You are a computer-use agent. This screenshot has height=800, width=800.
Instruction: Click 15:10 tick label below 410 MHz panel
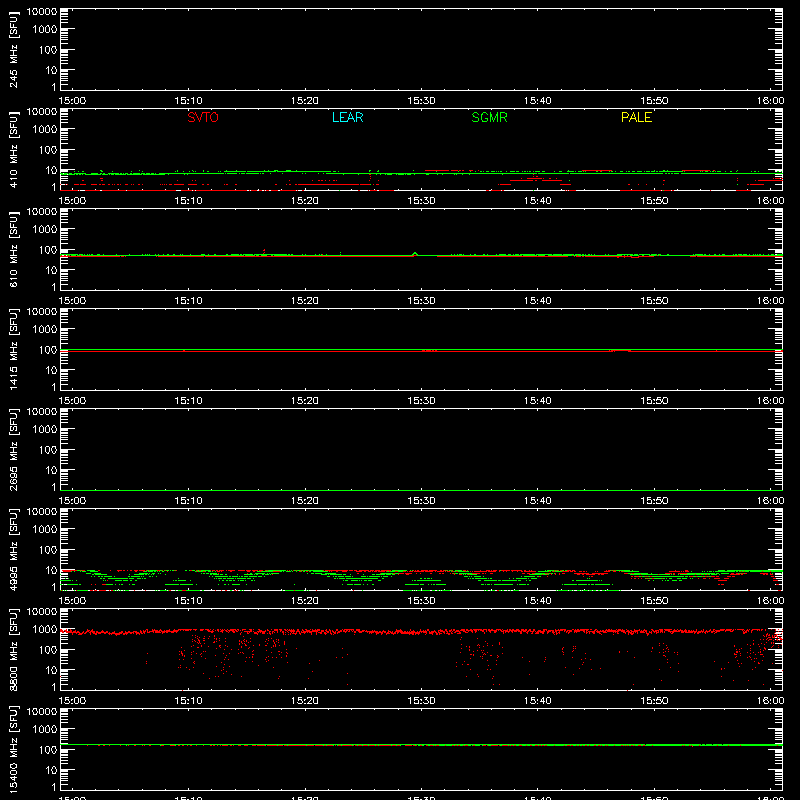188,201
